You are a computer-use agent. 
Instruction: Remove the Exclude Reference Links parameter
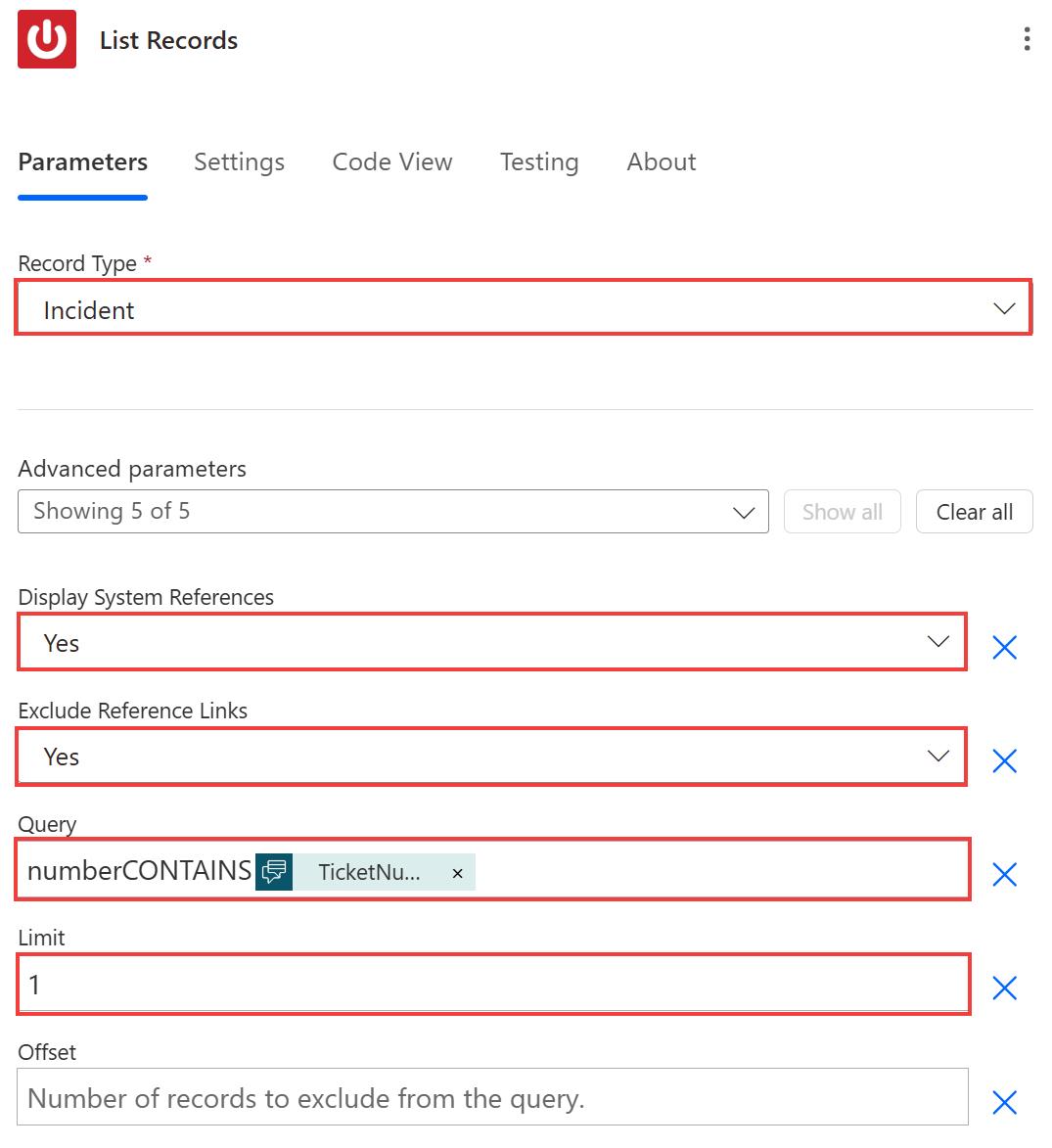coord(1004,760)
